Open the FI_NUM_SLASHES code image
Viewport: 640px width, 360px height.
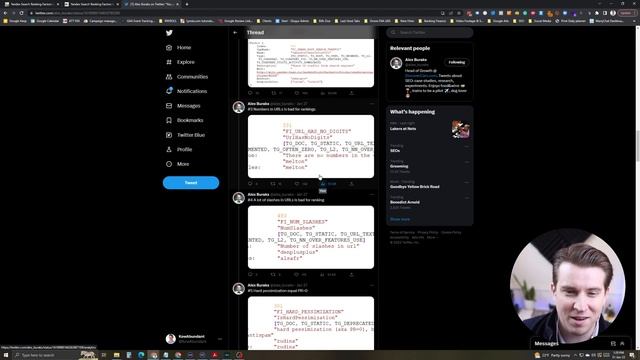311,237
